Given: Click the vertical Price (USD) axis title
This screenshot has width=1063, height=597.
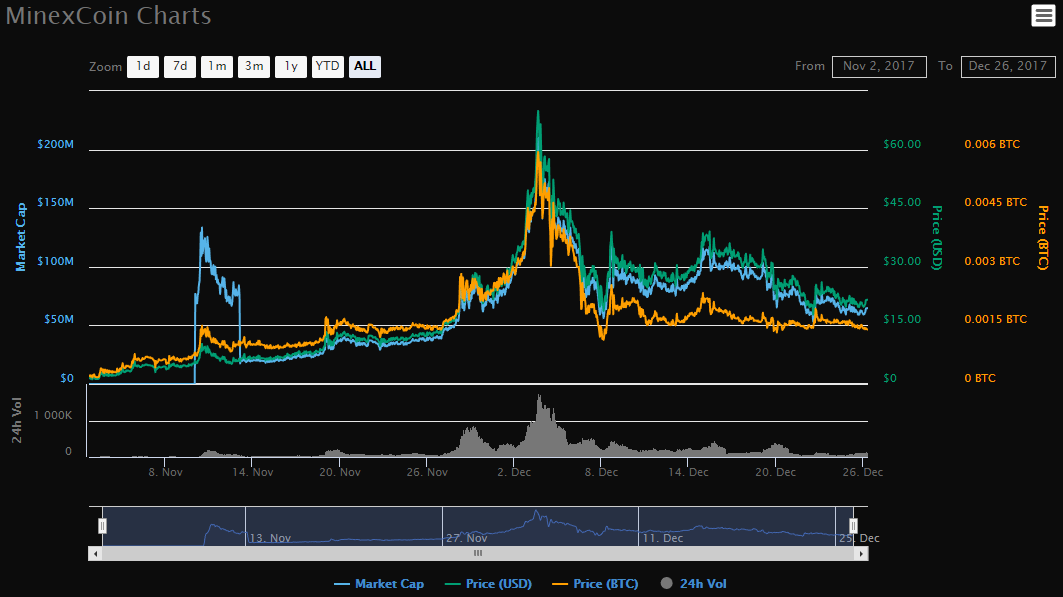Looking at the screenshot, I should click(937, 238).
